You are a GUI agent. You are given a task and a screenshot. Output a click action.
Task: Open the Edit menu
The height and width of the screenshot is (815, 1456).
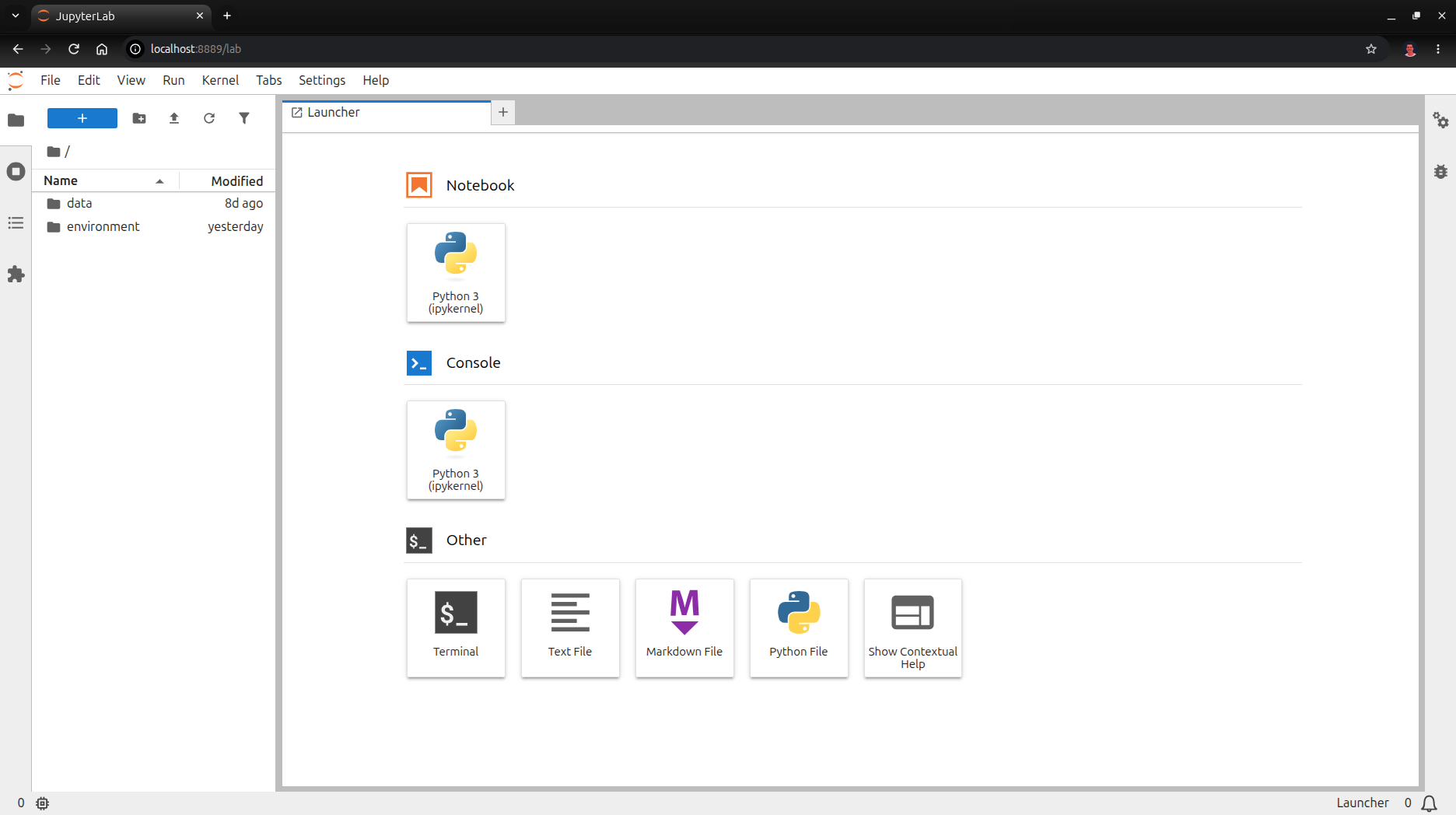click(89, 80)
